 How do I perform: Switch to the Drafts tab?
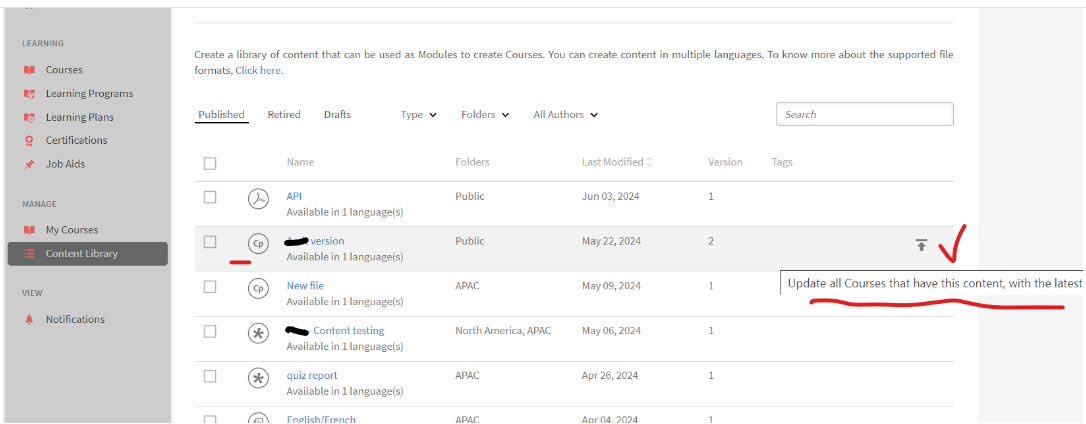click(337, 115)
